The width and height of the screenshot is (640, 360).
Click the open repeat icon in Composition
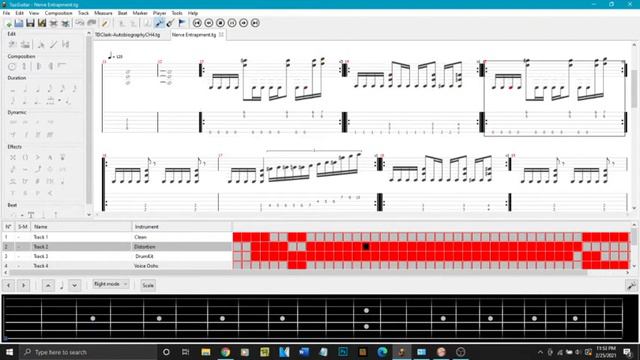click(x=38, y=66)
